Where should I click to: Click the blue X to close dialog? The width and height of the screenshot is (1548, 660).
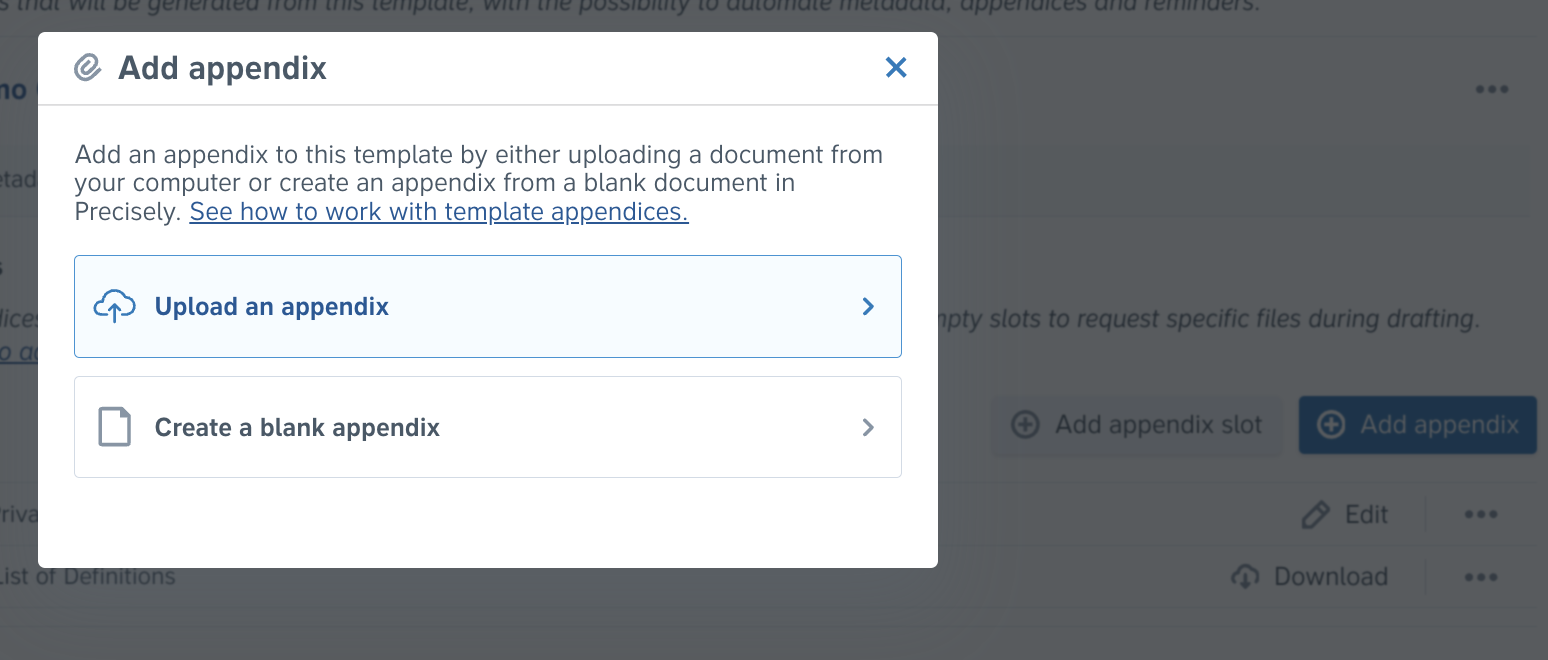tap(896, 67)
